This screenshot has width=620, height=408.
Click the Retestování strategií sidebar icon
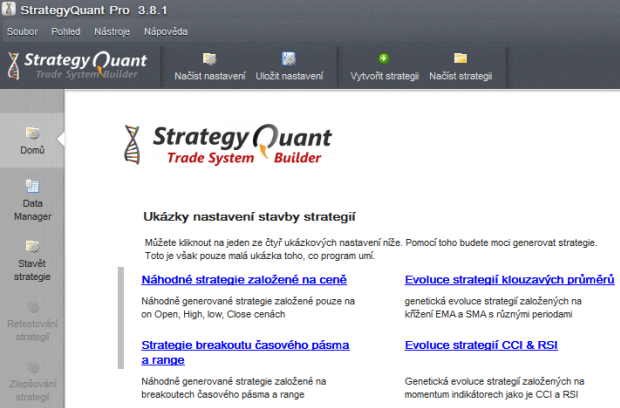[x=33, y=307]
